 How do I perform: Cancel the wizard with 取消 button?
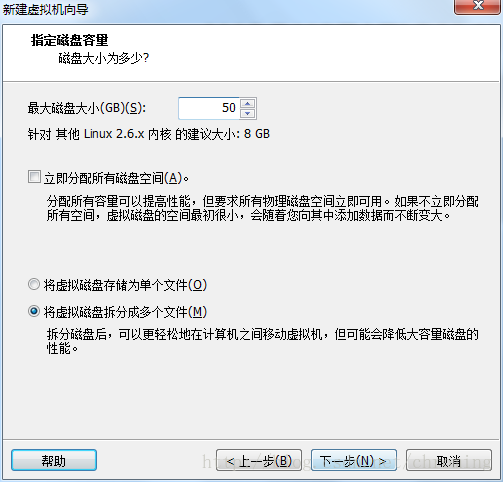point(449,460)
